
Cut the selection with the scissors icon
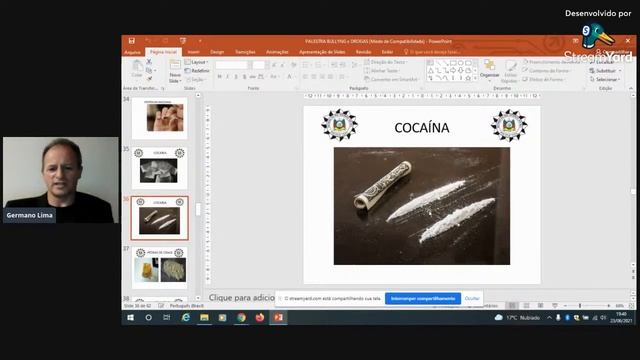149,62
